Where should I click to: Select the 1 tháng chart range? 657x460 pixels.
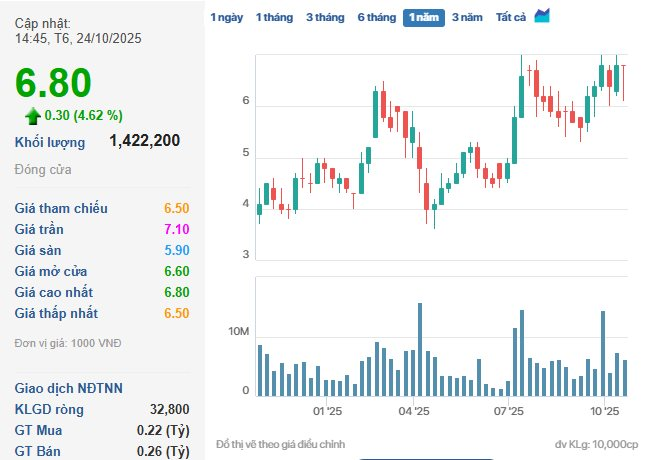click(274, 17)
